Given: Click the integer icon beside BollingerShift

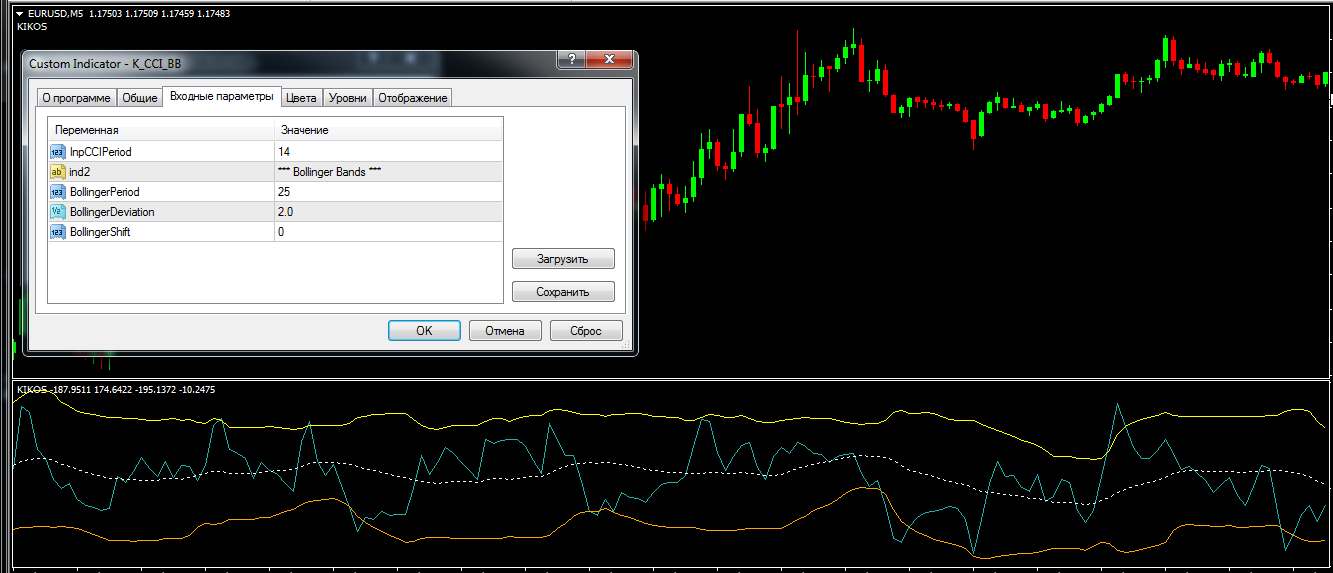Looking at the screenshot, I should click(x=57, y=232).
